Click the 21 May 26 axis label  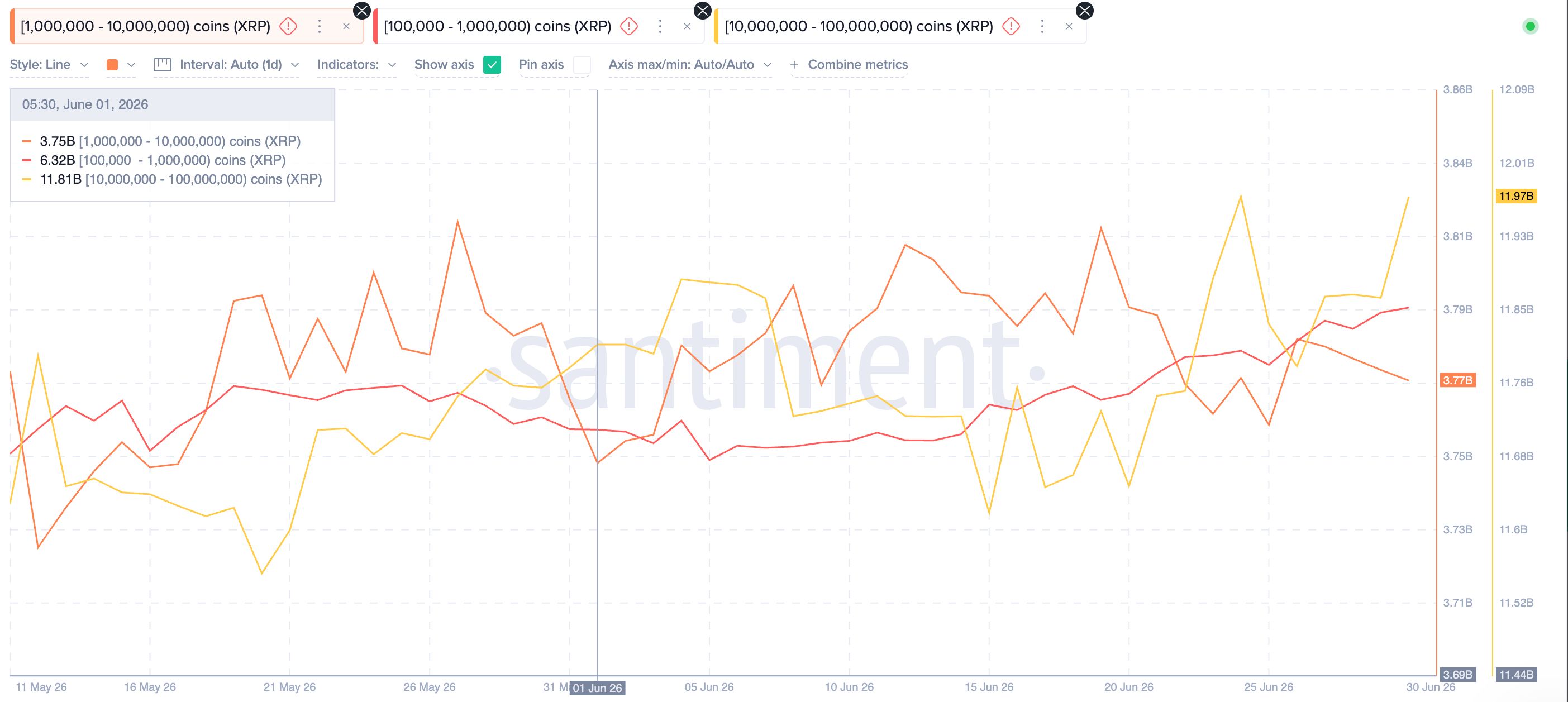(290, 687)
